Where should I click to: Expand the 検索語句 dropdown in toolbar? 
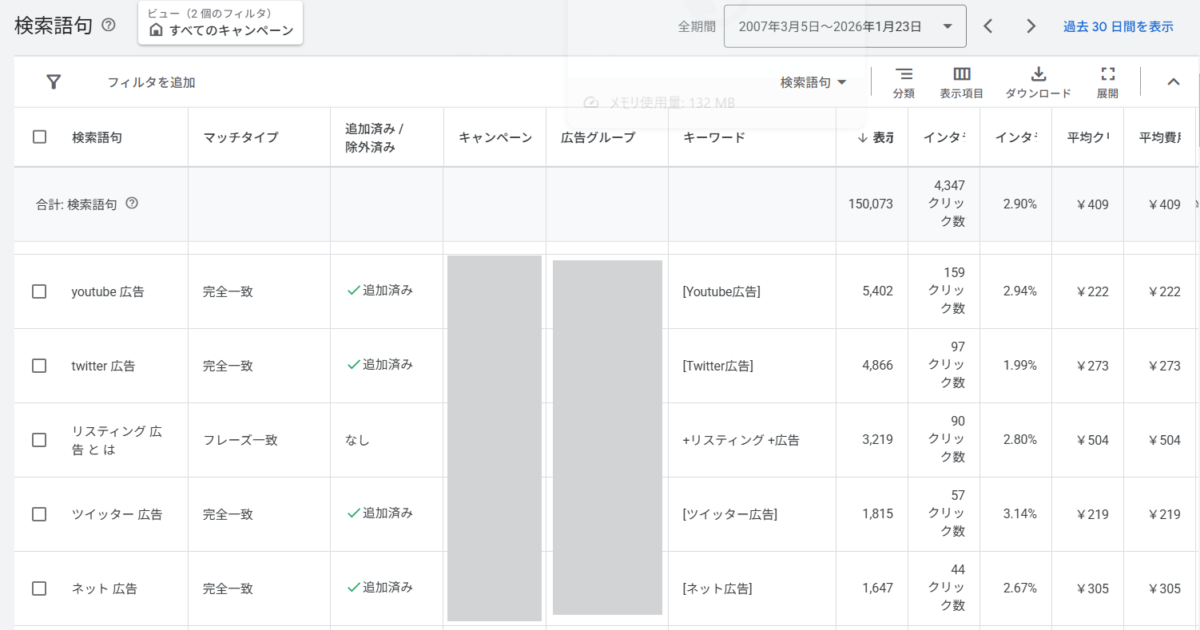pyautogui.click(x=813, y=82)
